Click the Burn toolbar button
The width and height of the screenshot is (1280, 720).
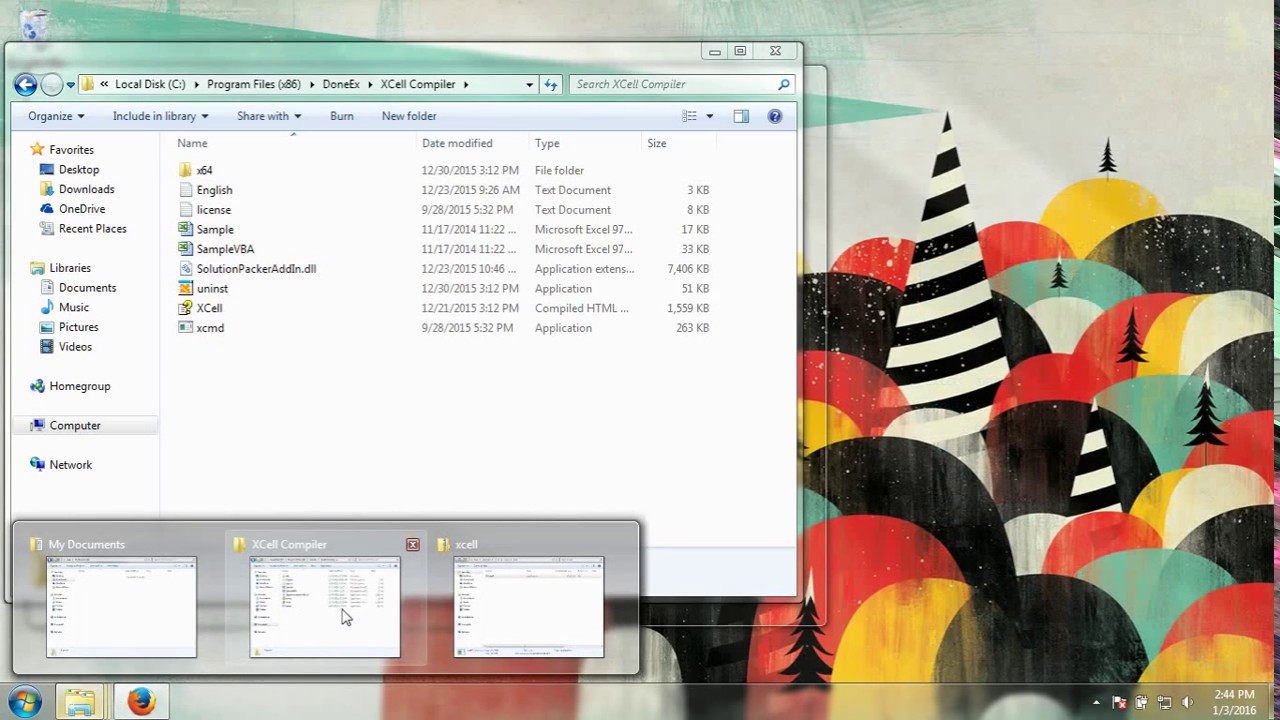coord(341,116)
